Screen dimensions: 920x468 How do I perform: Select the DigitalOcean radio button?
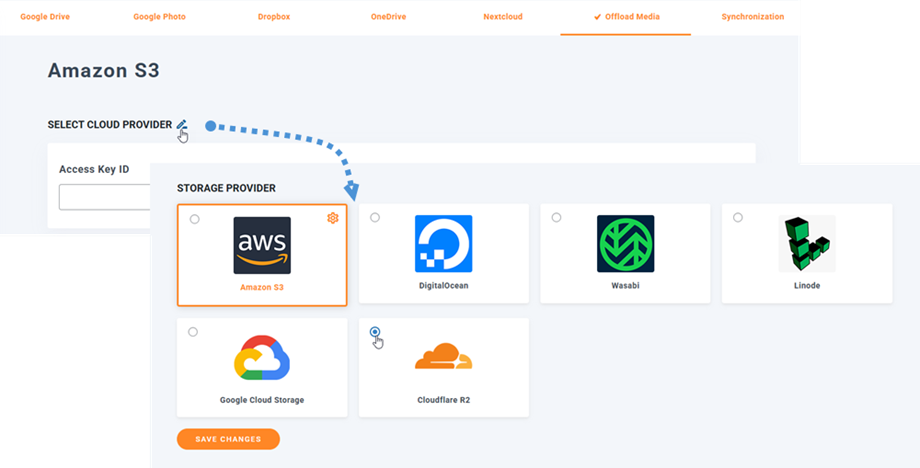[375, 218]
